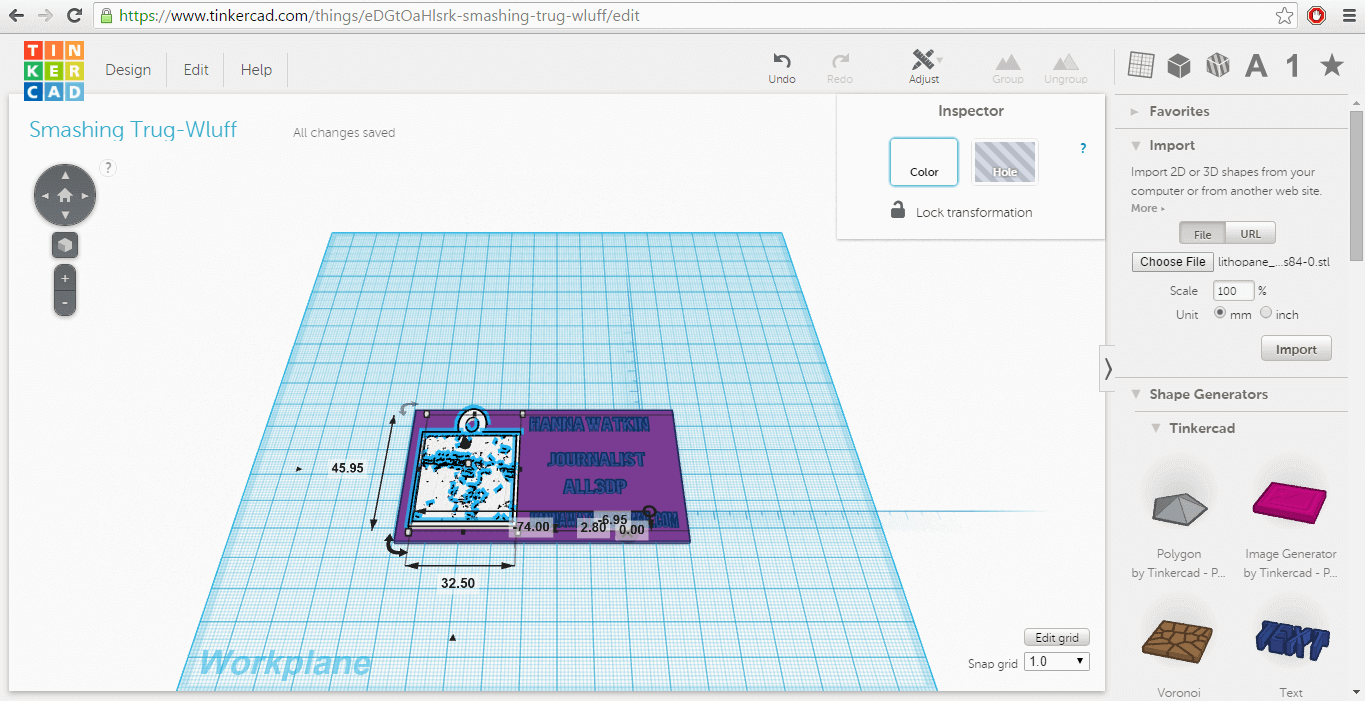Switch import source to File
This screenshot has height=701, width=1365.
point(1202,234)
